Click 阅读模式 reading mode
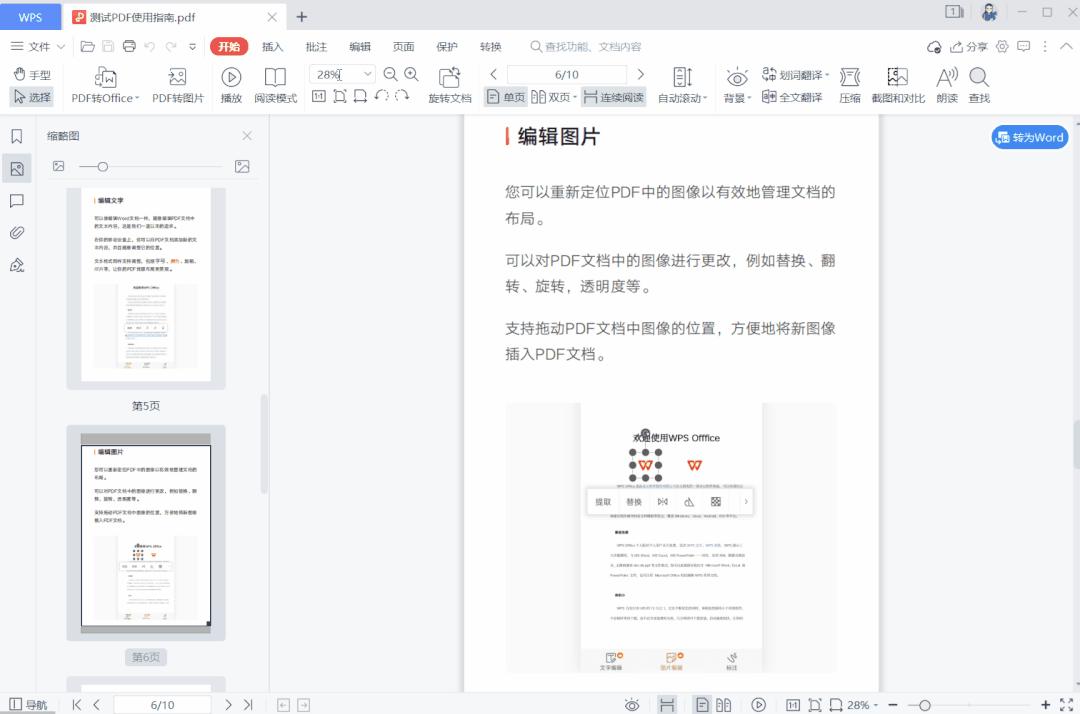Viewport: 1080px width, 714px height. point(276,84)
